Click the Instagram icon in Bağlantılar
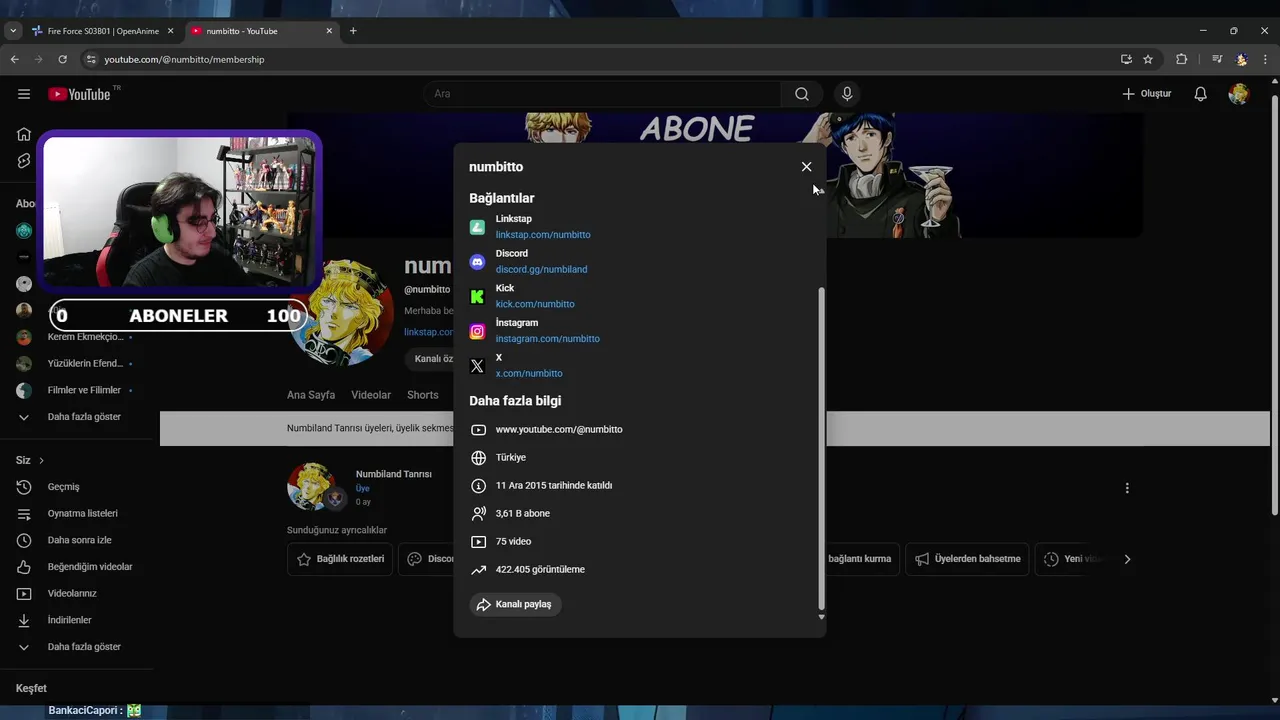The height and width of the screenshot is (720, 1280). coord(477,331)
